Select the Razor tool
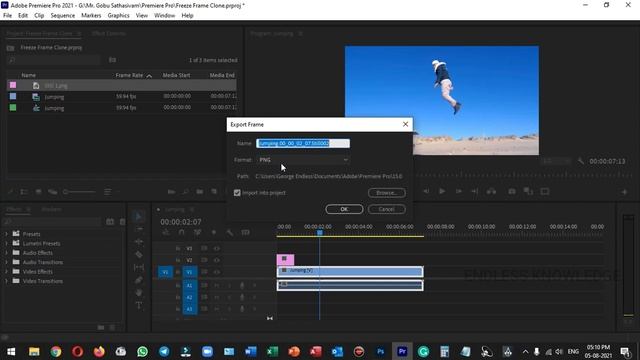 (139, 254)
